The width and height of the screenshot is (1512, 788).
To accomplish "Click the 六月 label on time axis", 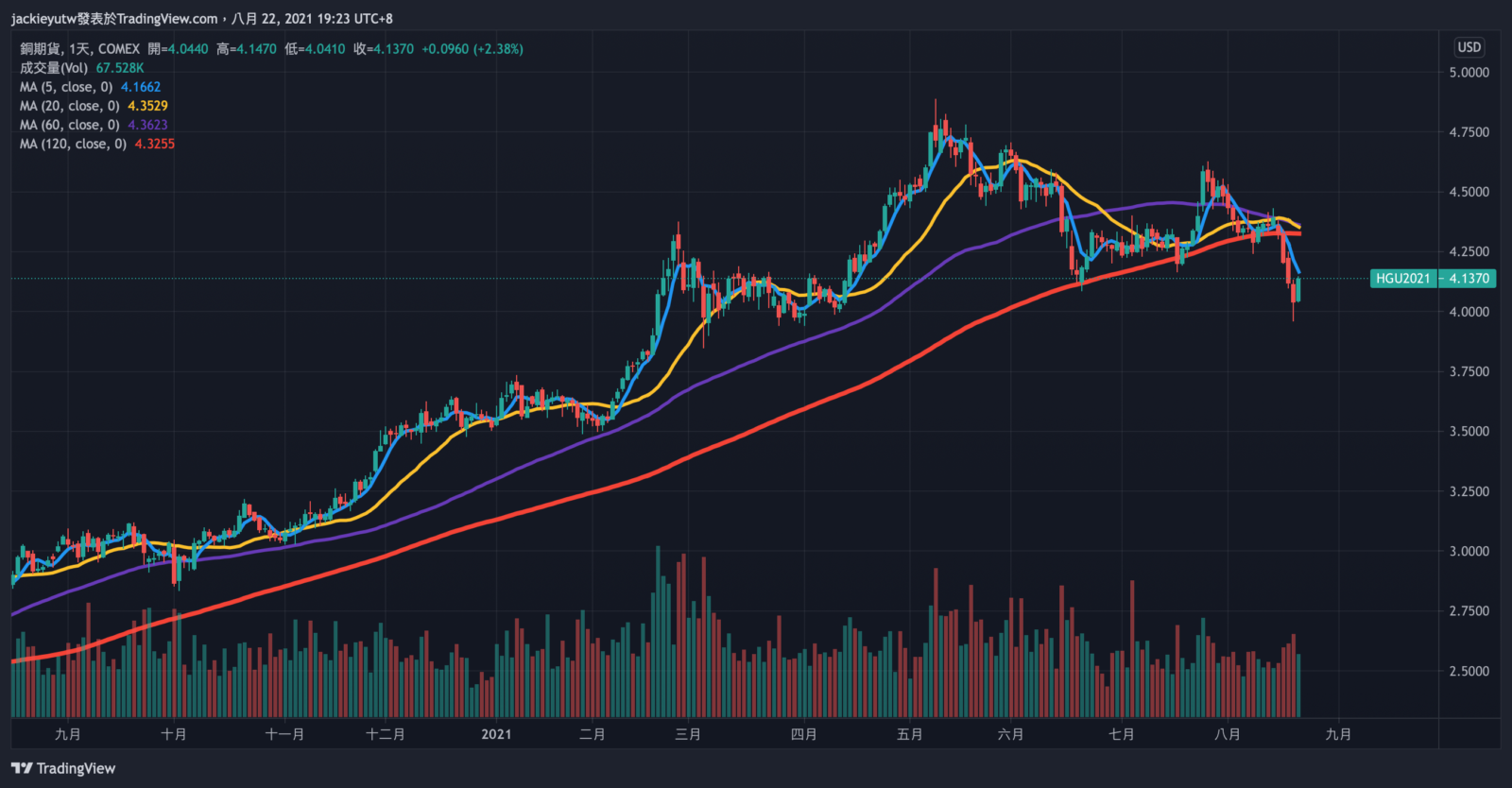I will [1010, 734].
